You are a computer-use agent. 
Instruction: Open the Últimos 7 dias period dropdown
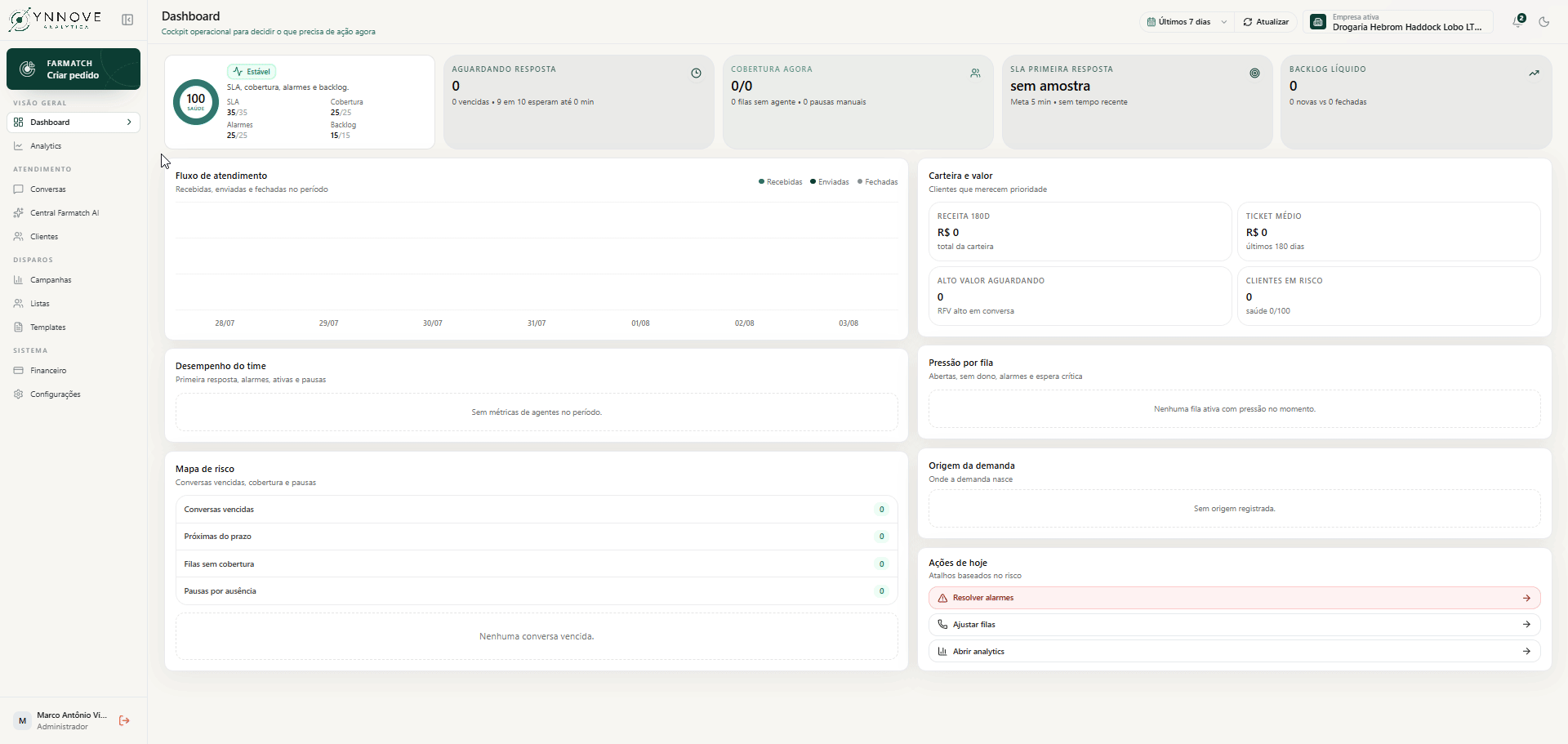point(1187,22)
